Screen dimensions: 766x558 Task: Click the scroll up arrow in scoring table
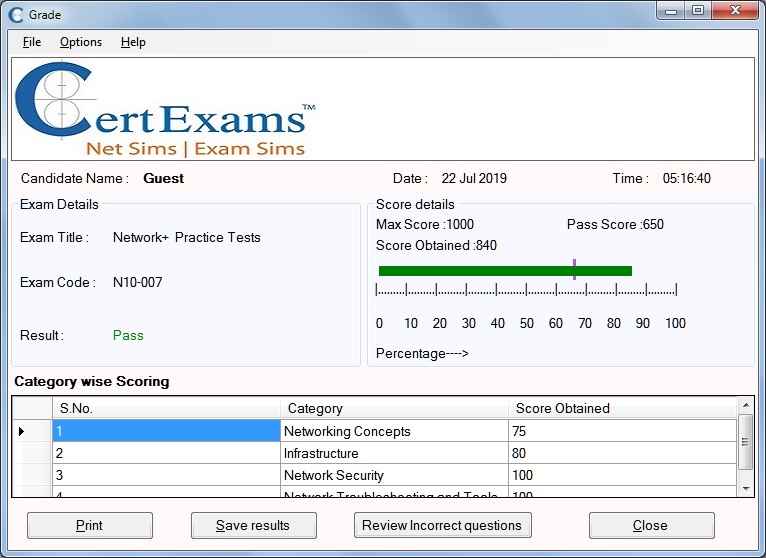[745, 405]
